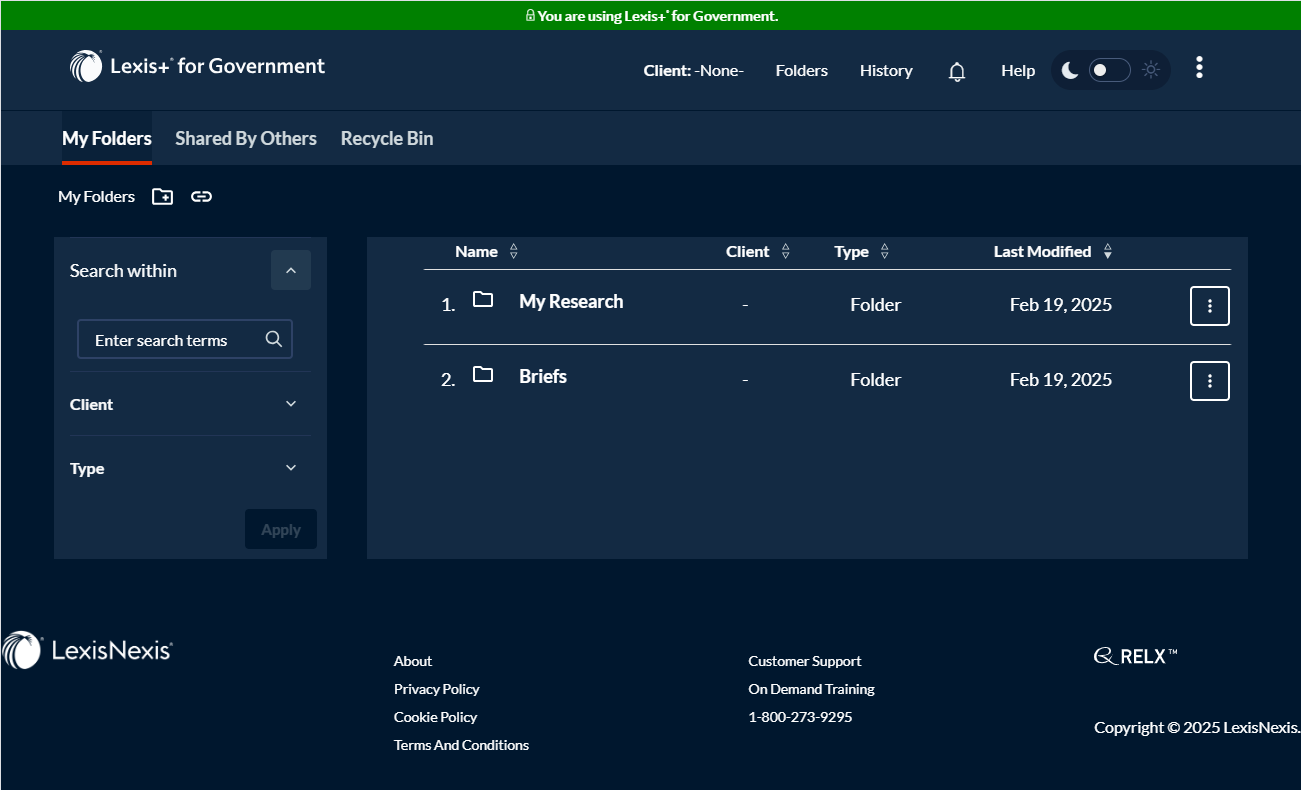Click the sun light mode icon

(1151, 70)
